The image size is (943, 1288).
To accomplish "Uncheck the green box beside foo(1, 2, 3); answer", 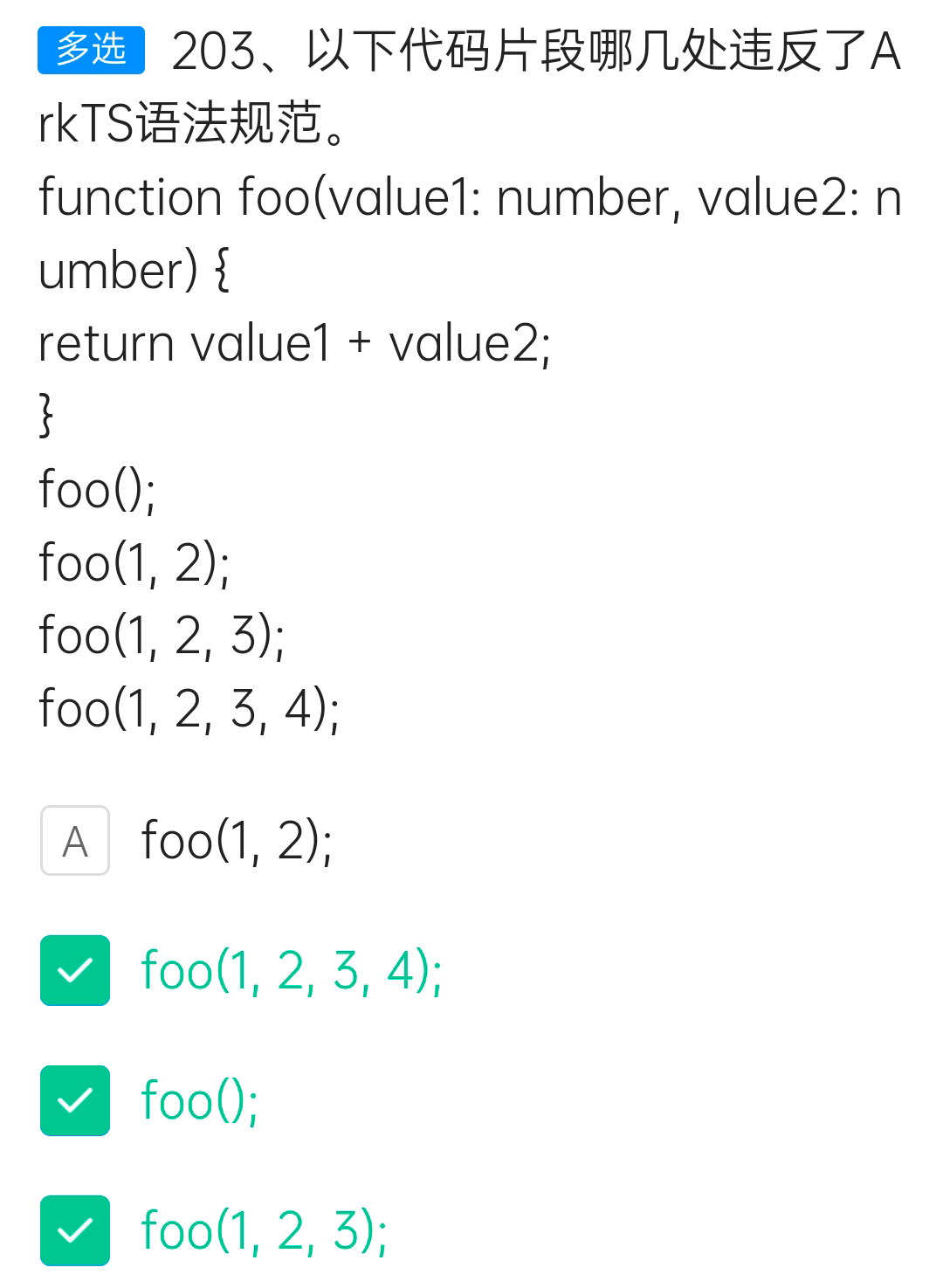I will [75, 1230].
